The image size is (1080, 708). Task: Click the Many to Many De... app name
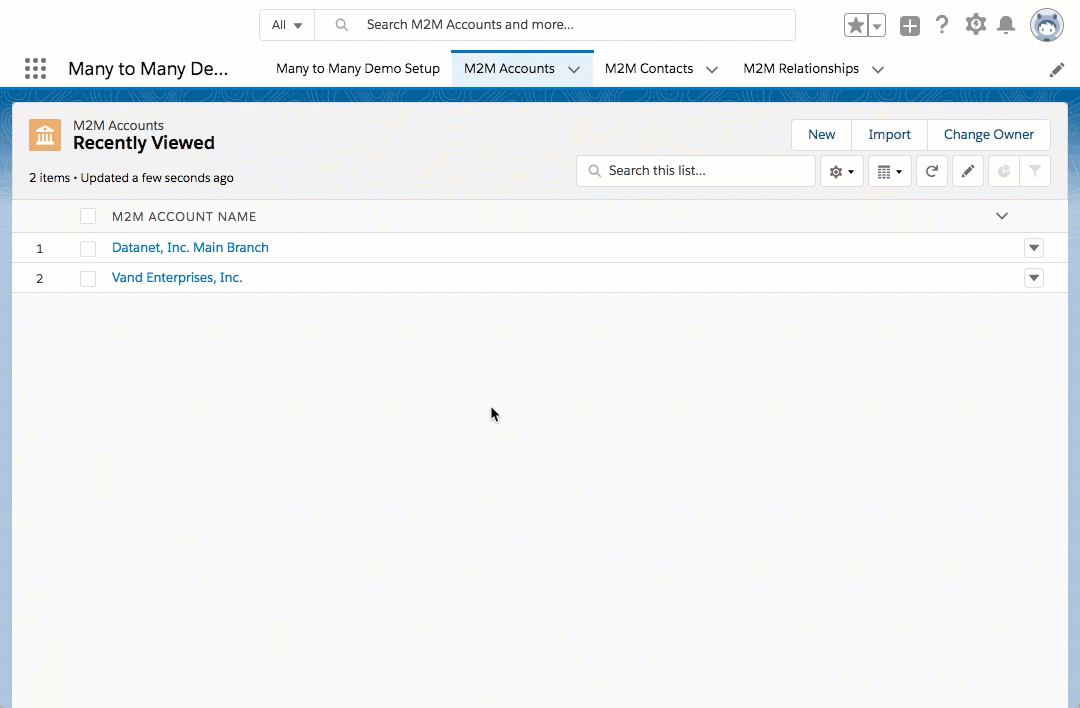point(148,69)
